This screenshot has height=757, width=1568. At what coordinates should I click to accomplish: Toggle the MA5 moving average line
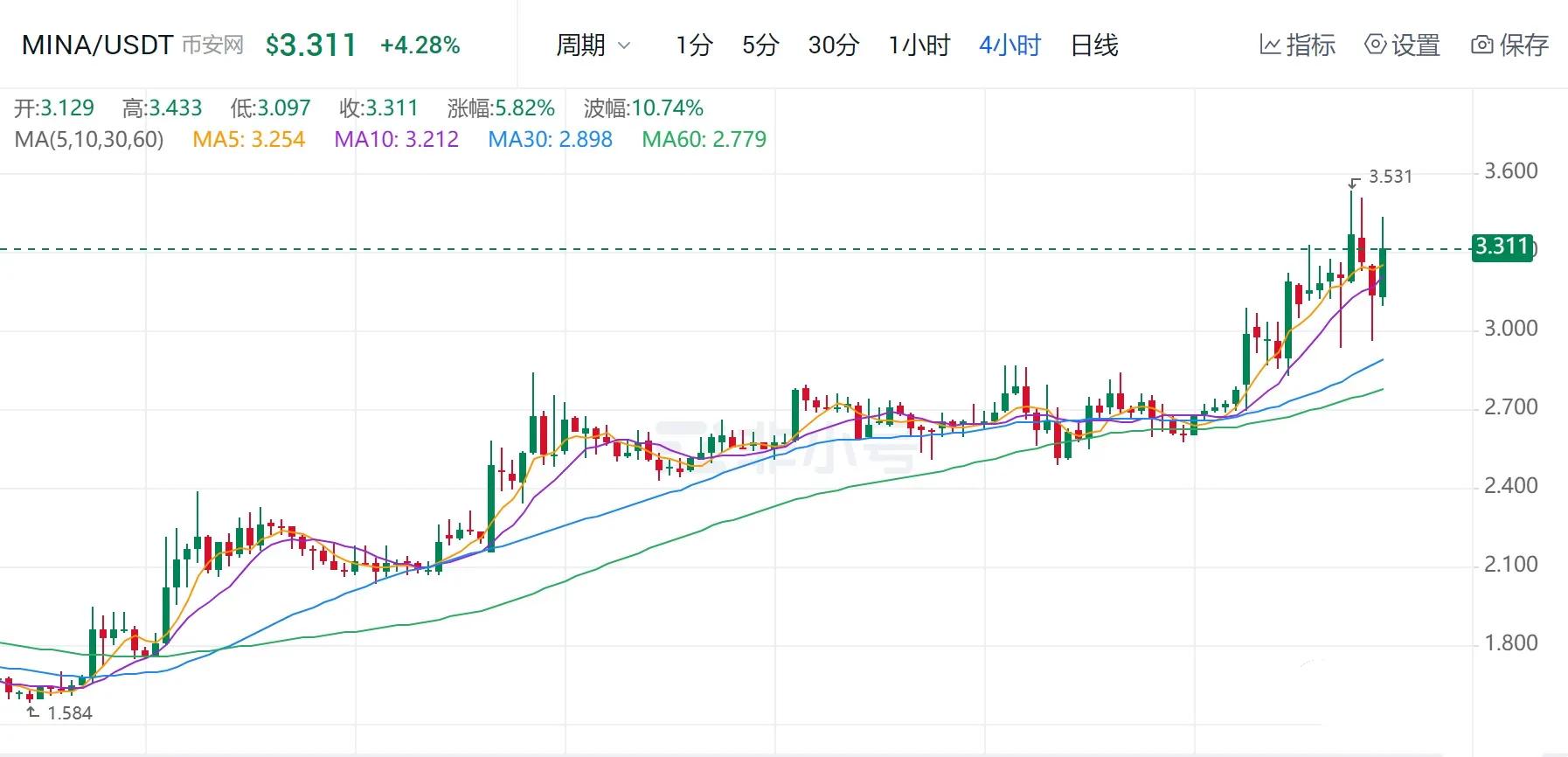(x=250, y=139)
